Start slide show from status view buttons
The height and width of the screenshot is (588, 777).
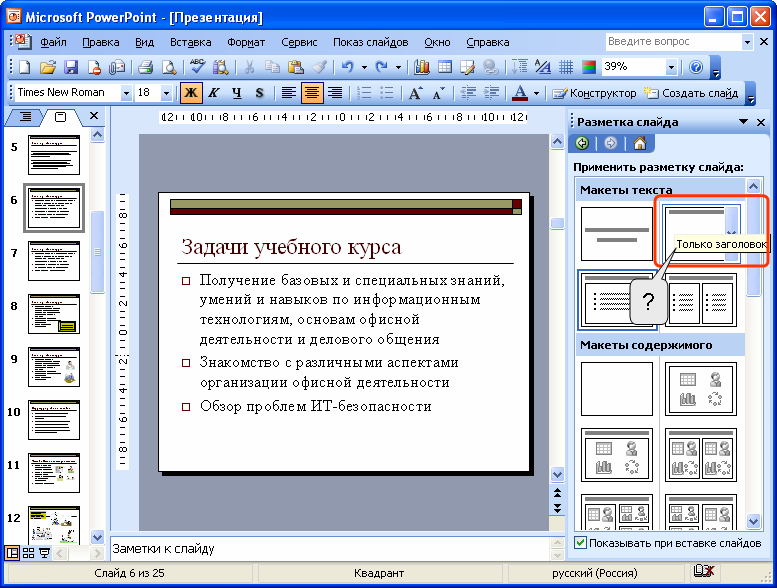[x=44, y=553]
